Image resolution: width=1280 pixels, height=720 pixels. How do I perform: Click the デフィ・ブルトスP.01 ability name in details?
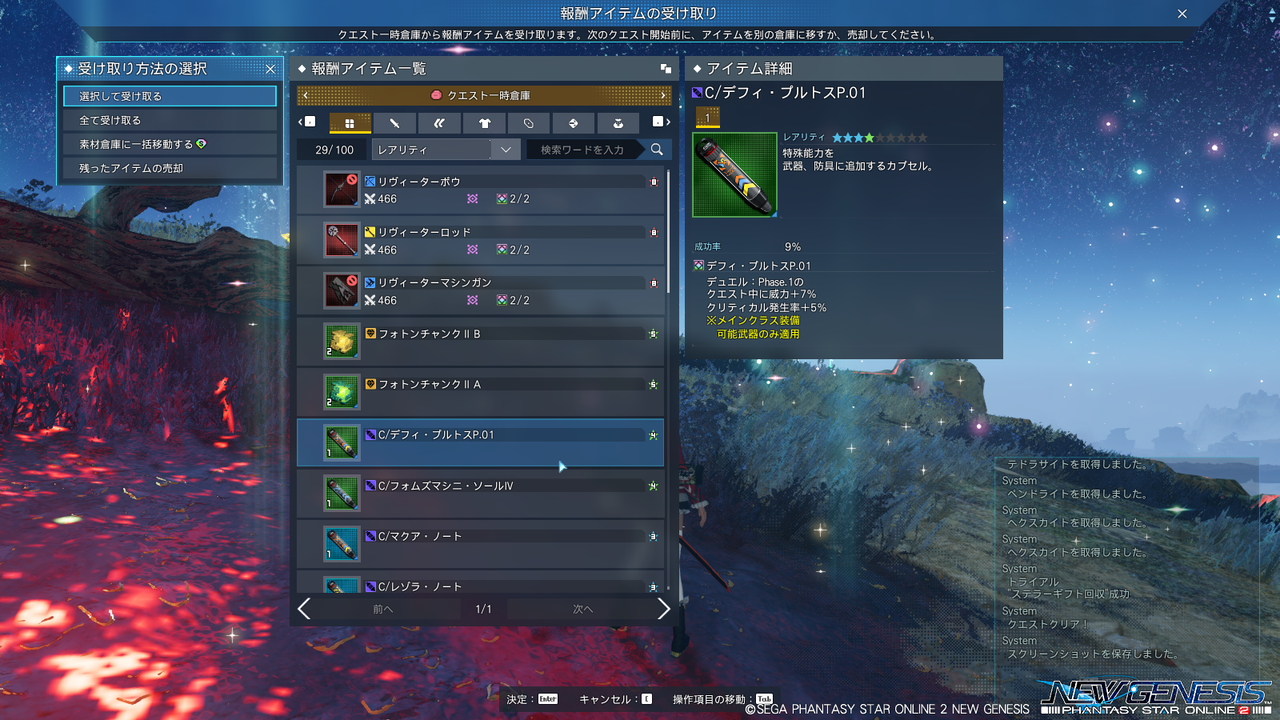(x=759, y=266)
